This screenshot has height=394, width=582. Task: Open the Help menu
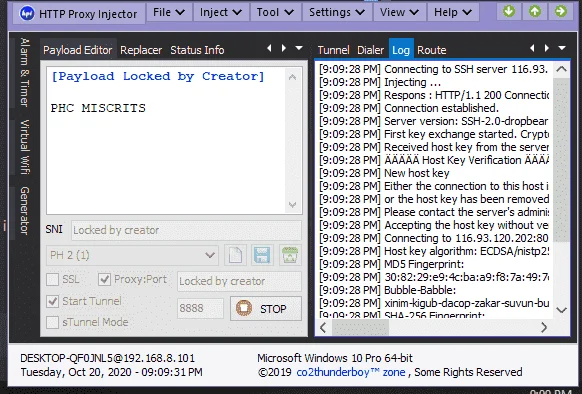[x=453, y=12]
